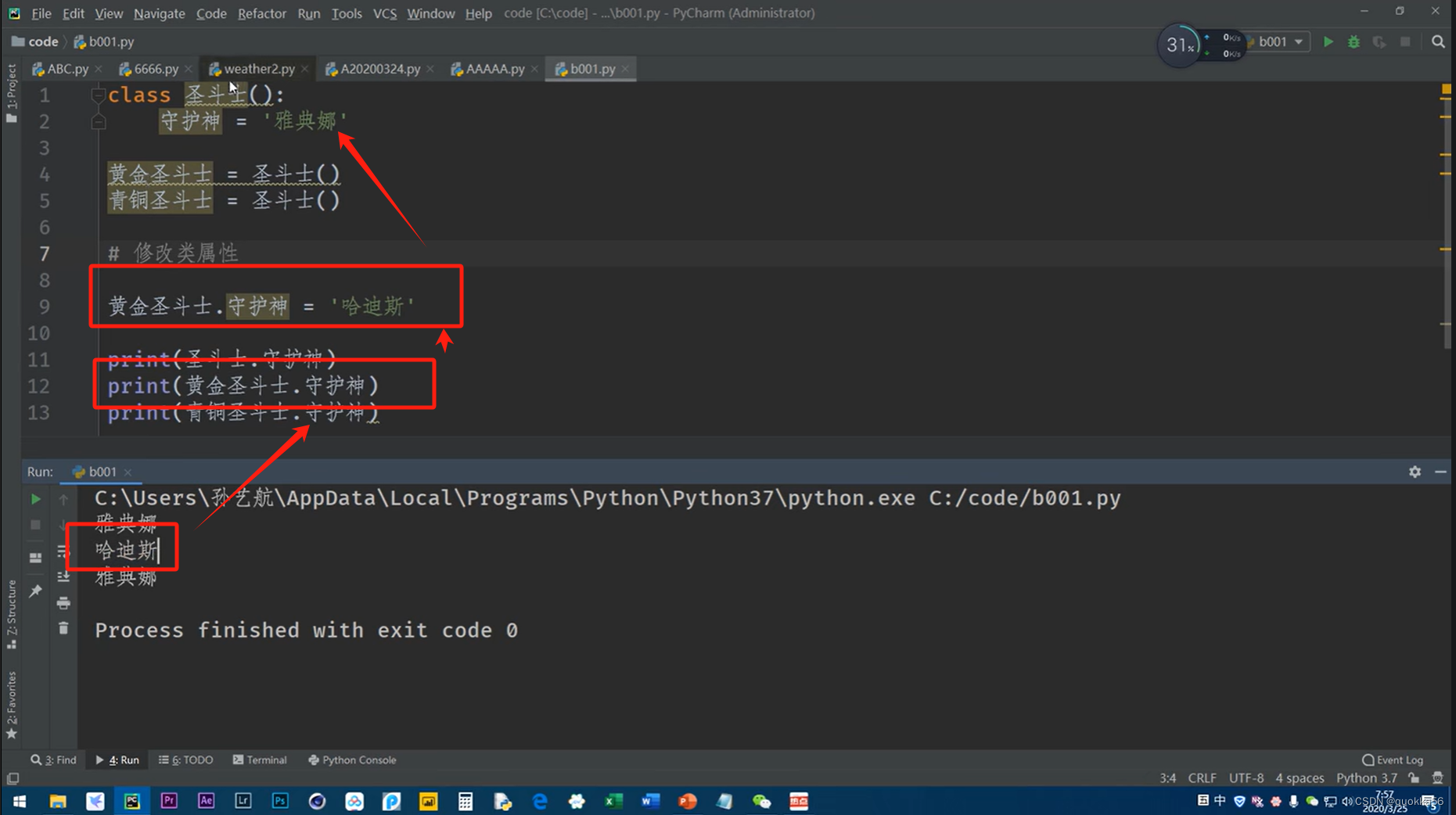Change CRLF line separator in status bar
The width and height of the screenshot is (1456, 815).
point(1202,778)
